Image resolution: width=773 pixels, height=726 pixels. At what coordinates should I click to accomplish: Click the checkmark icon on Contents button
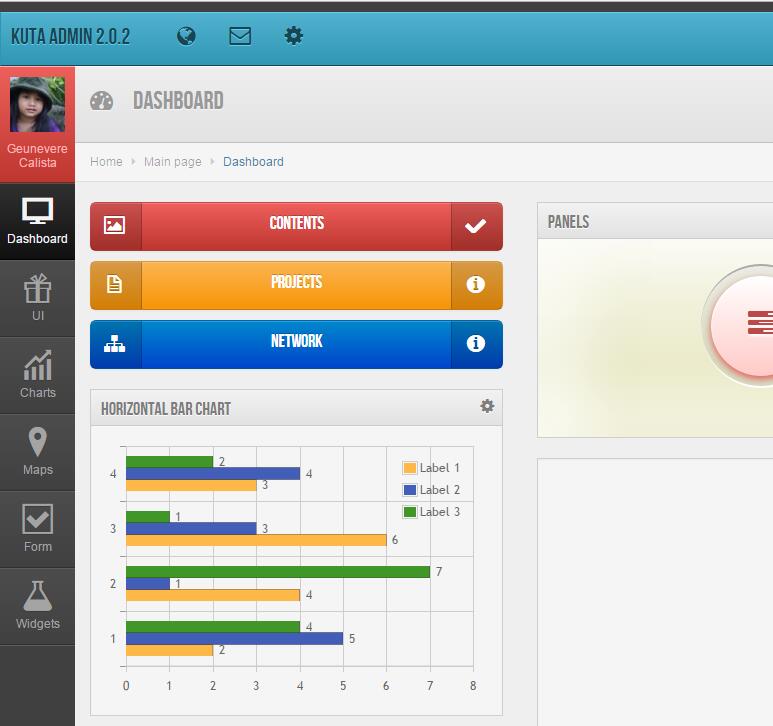(476, 226)
